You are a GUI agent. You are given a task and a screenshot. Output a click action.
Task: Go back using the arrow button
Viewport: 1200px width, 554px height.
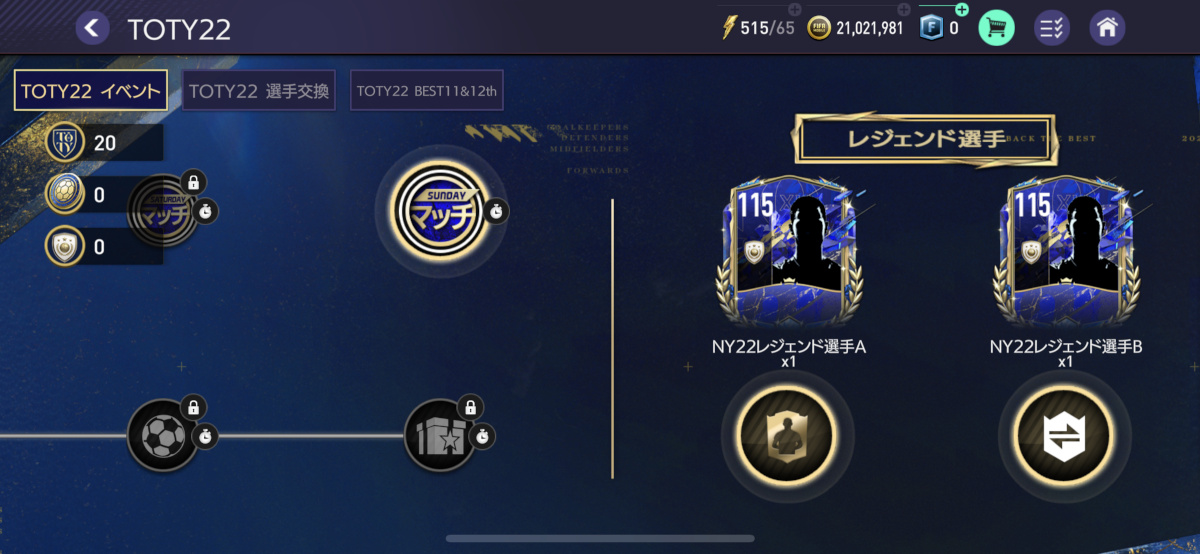pyautogui.click(x=92, y=28)
